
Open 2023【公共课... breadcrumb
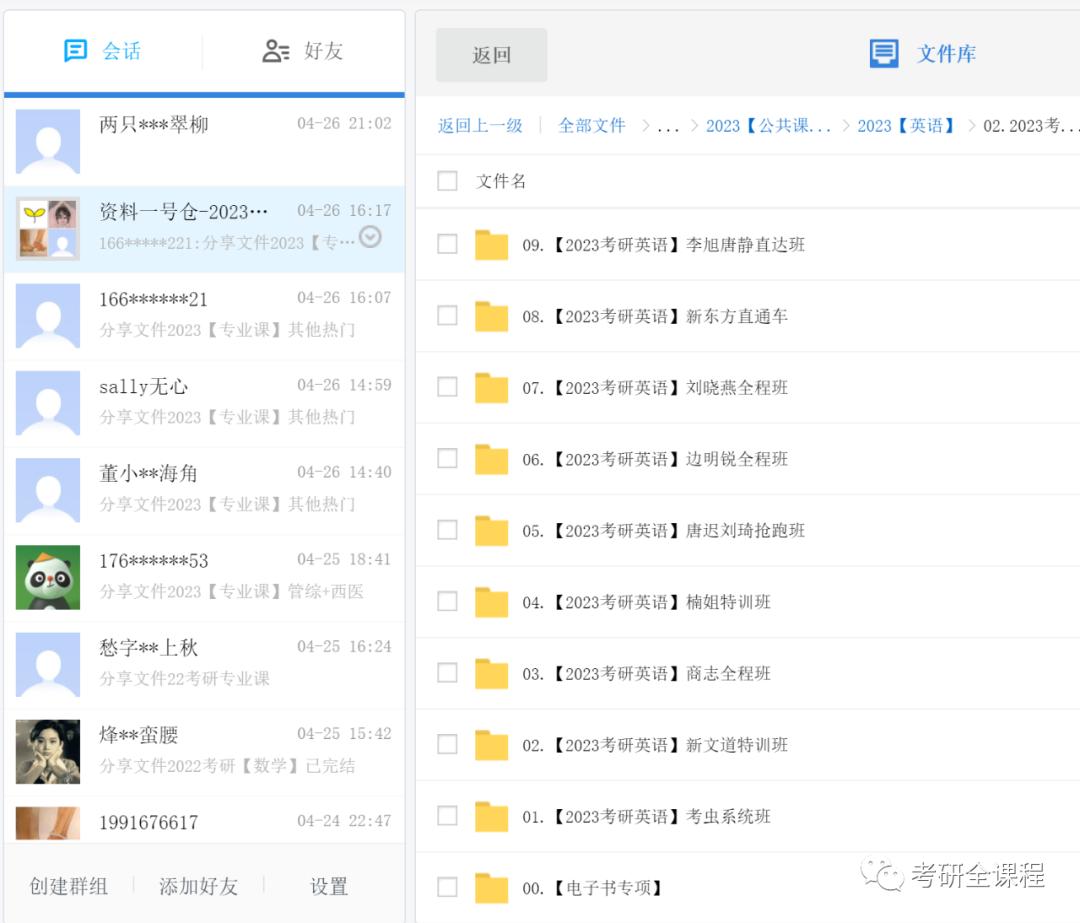pos(768,125)
